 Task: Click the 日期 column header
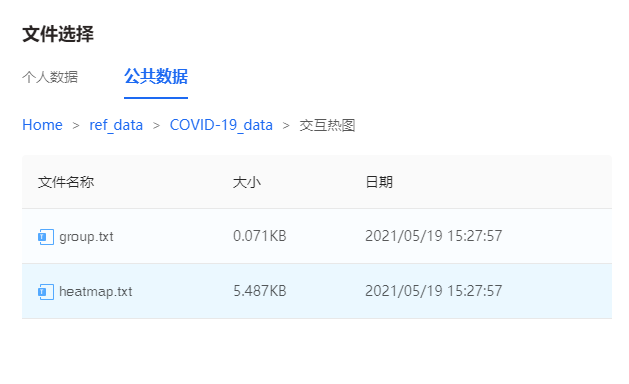point(379,182)
